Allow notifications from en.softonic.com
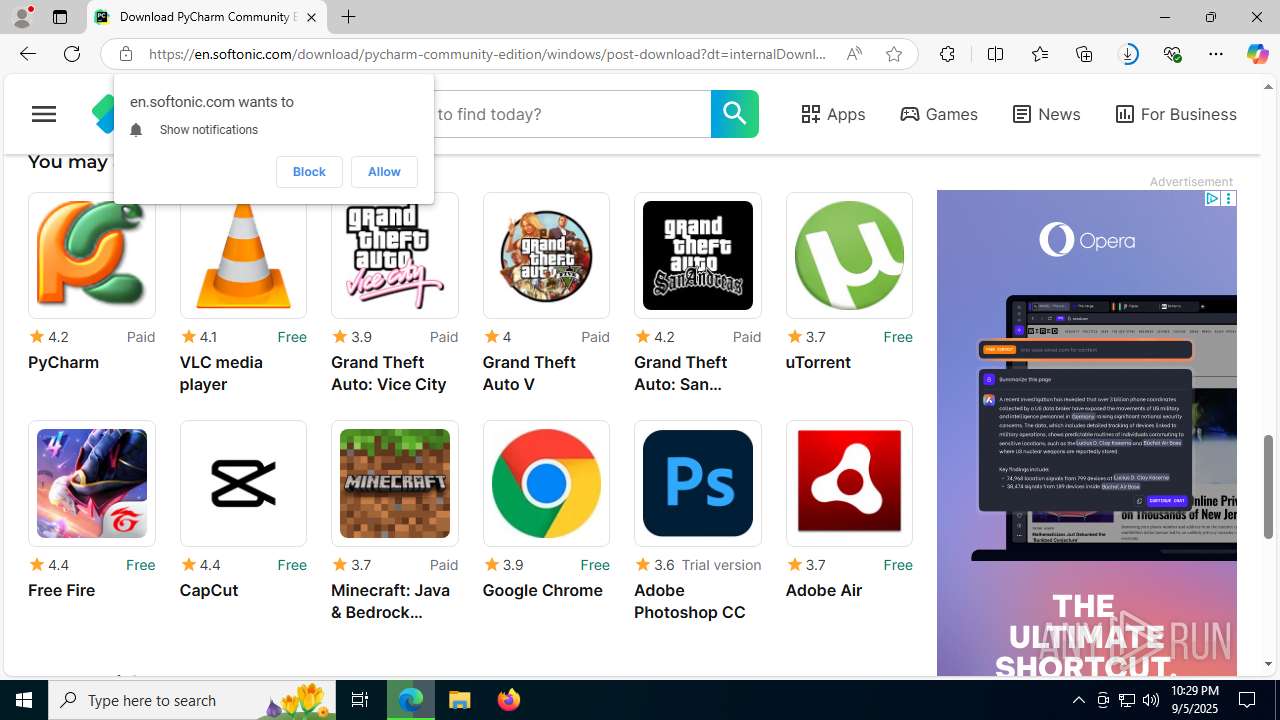1280x720 pixels. click(384, 172)
